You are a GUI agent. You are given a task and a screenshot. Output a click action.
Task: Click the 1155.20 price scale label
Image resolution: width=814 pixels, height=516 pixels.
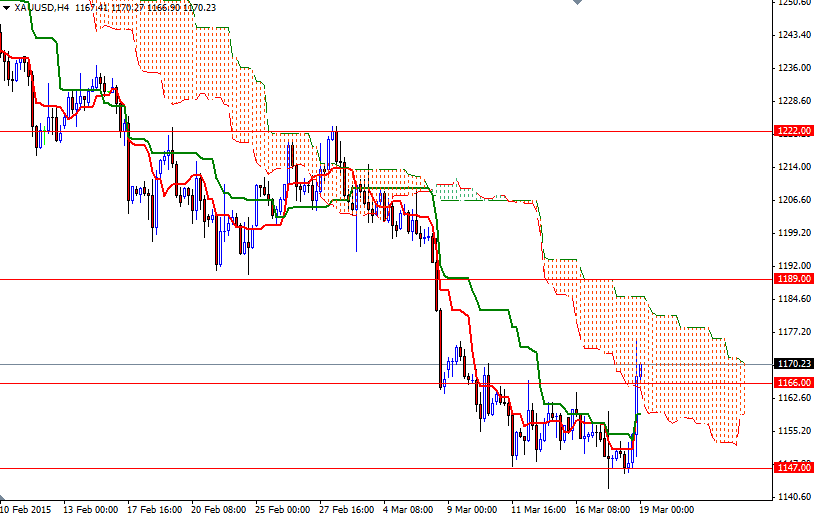(794, 430)
